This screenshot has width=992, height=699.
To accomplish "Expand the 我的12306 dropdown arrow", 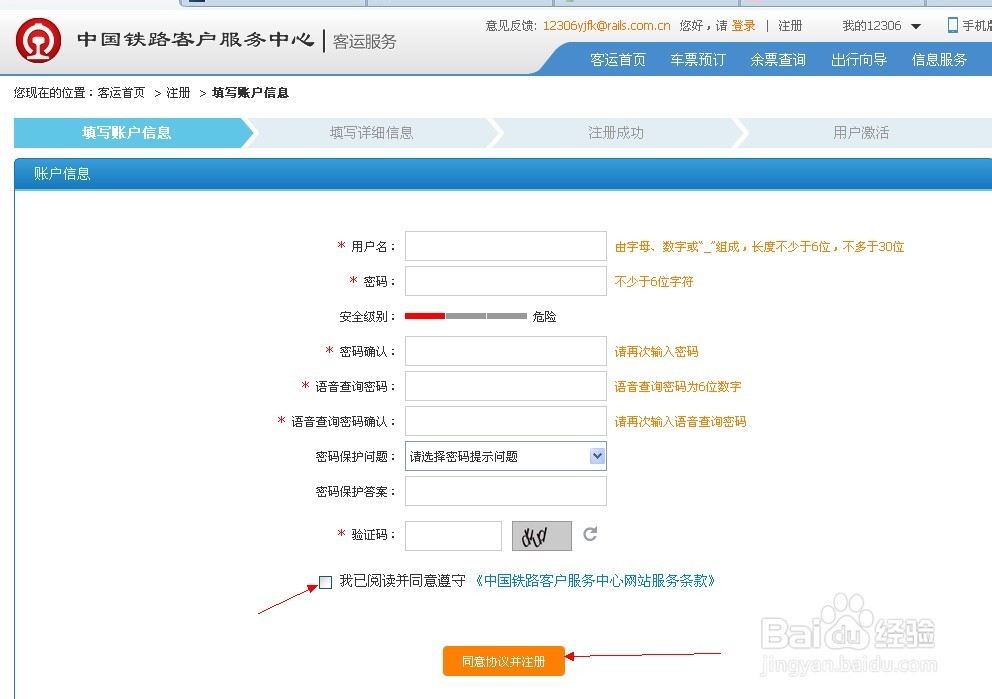I will click(x=915, y=27).
